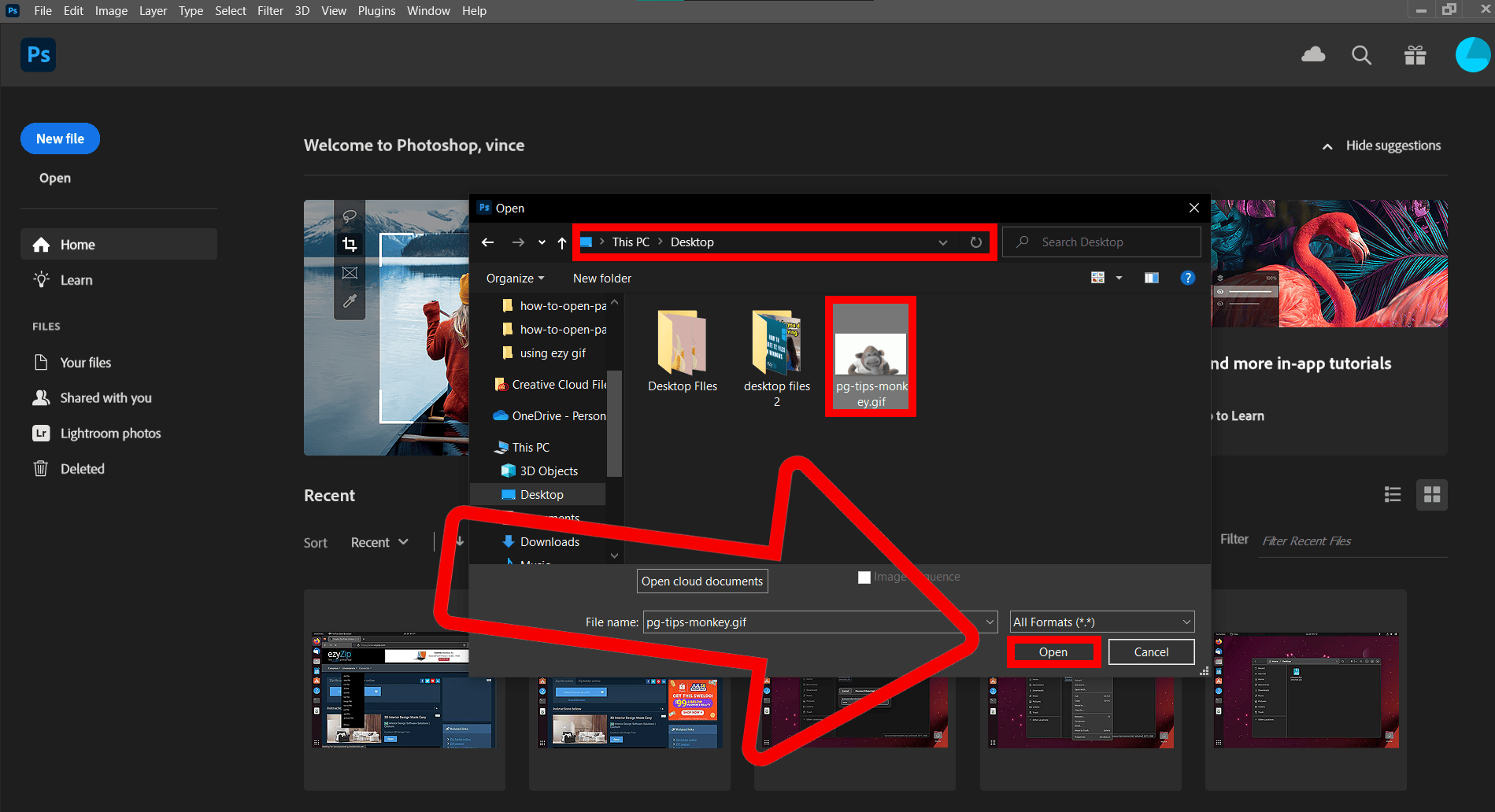Toggle the preview pane in Open dialog

click(x=1151, y=278)
